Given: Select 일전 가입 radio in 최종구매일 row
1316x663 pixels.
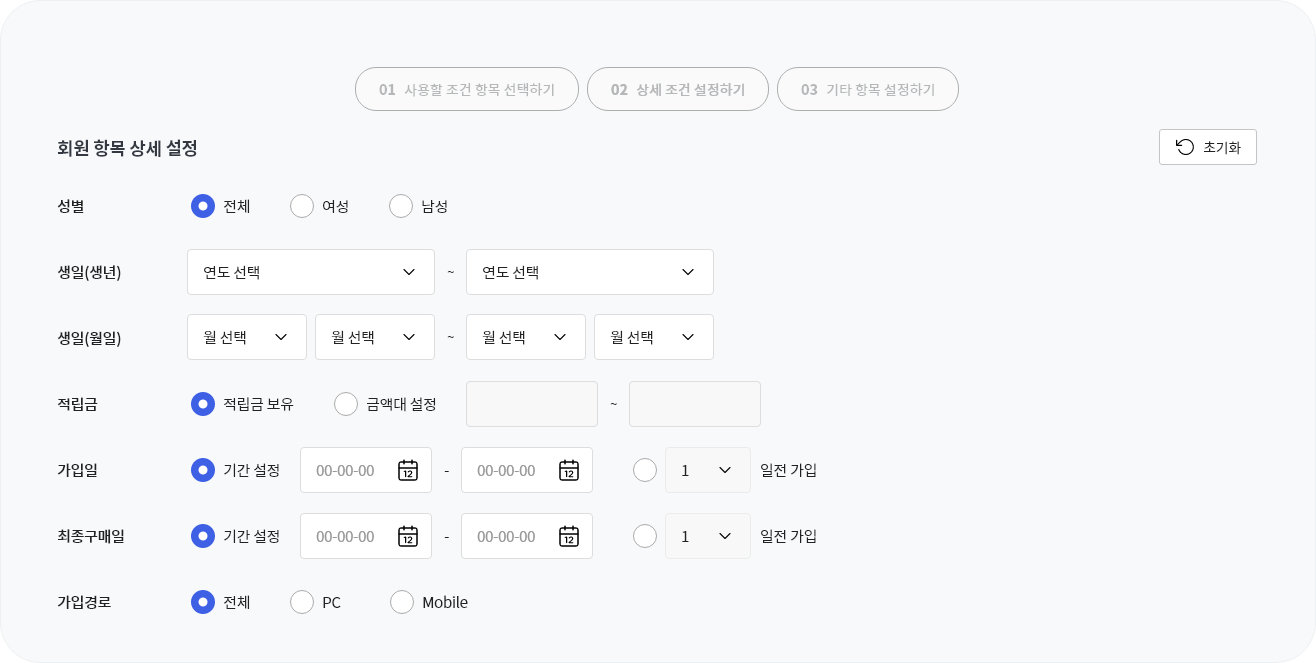Looking at the screenshot, I should click(x=645, y=536).
